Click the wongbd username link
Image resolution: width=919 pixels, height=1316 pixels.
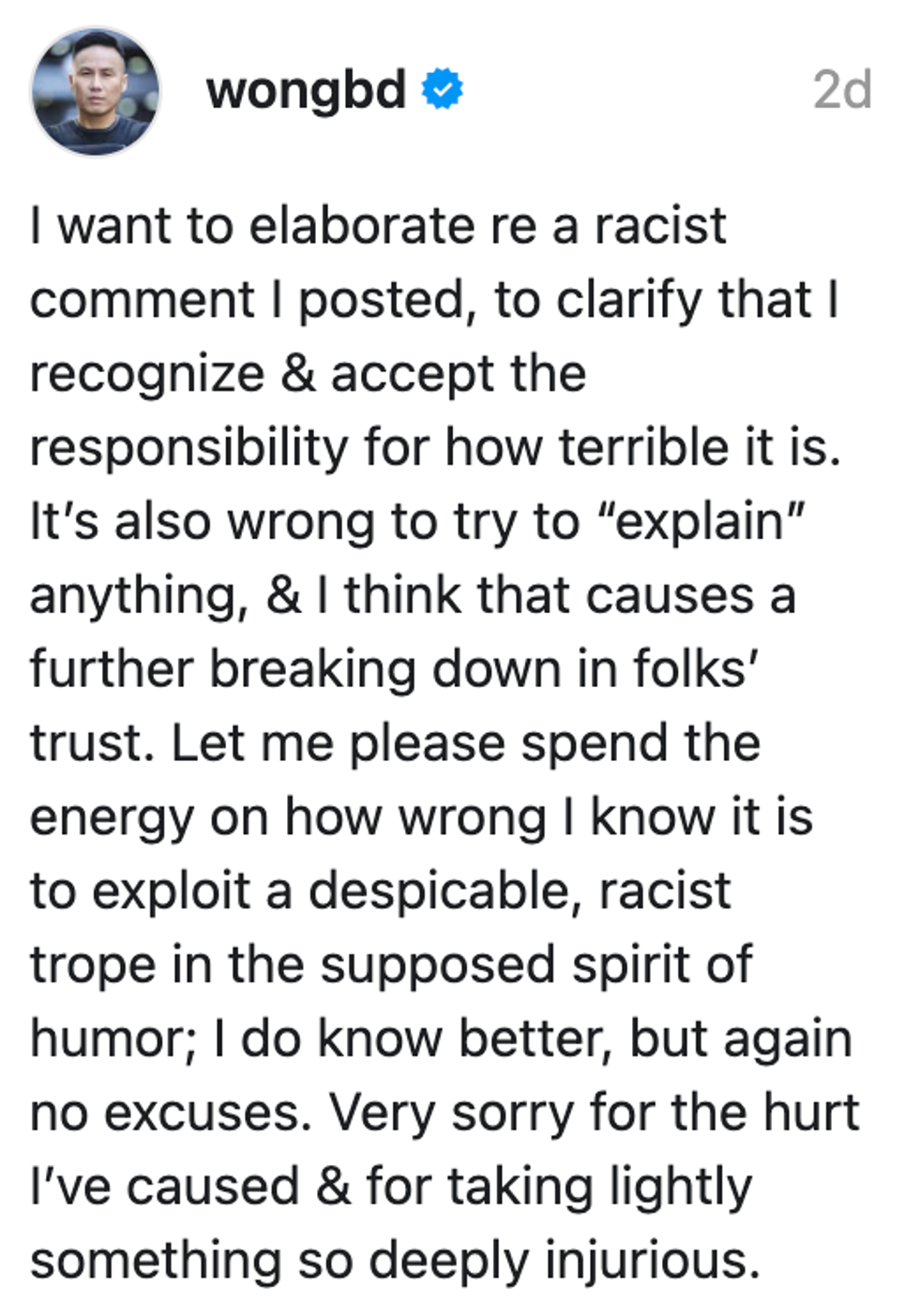(x=306, y=91)
